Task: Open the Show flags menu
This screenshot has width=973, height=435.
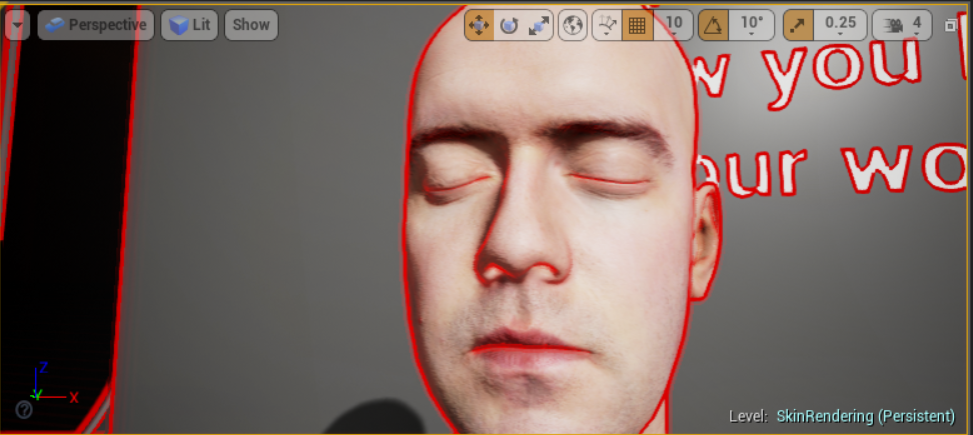Action: coord(251,25)
